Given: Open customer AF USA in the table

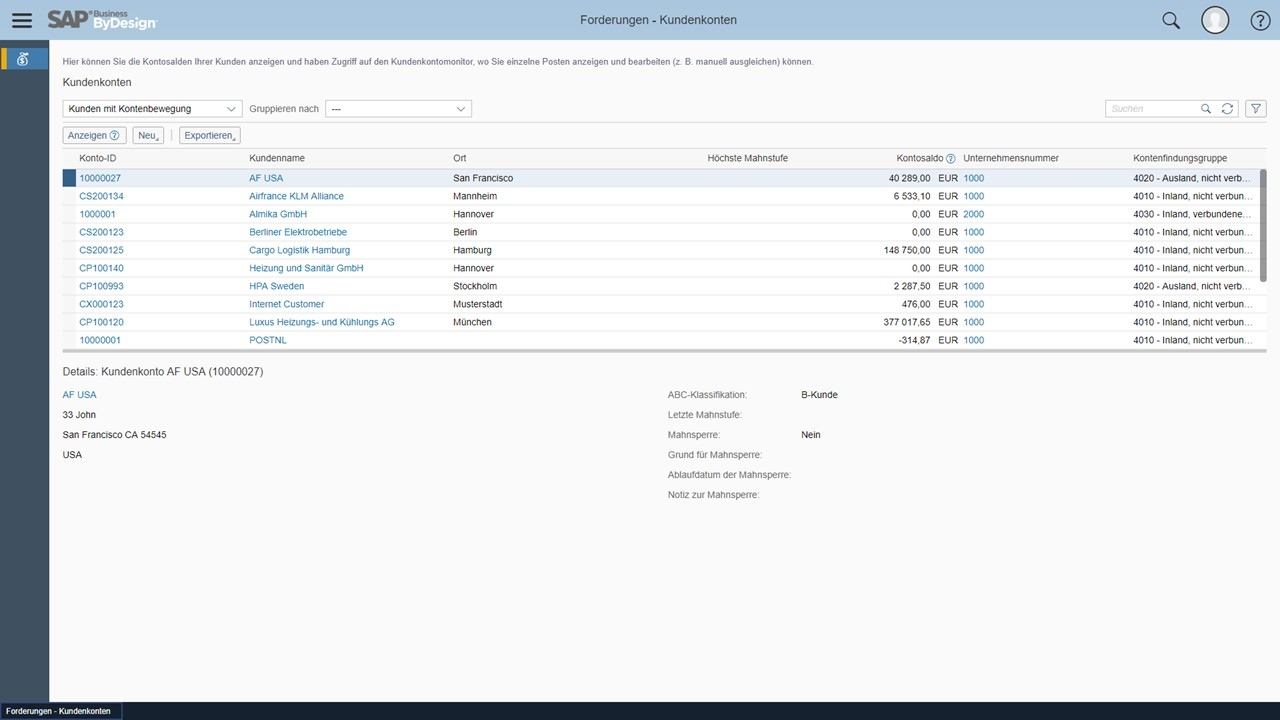Looking at the screenshot, I should [x=266, y=178].
